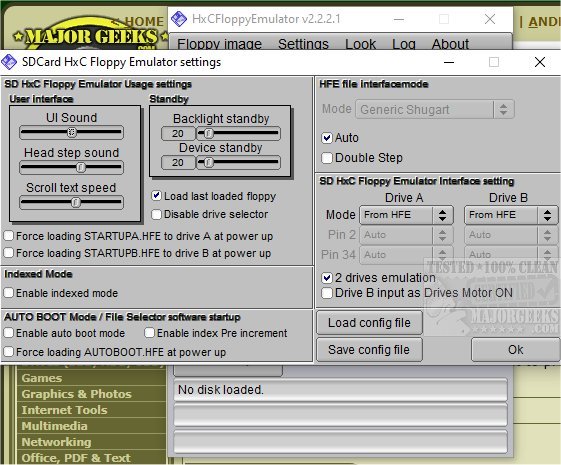Click Load config file button
Image resolution: width=561 pixels, height=465 pixels.
point(369,323)
